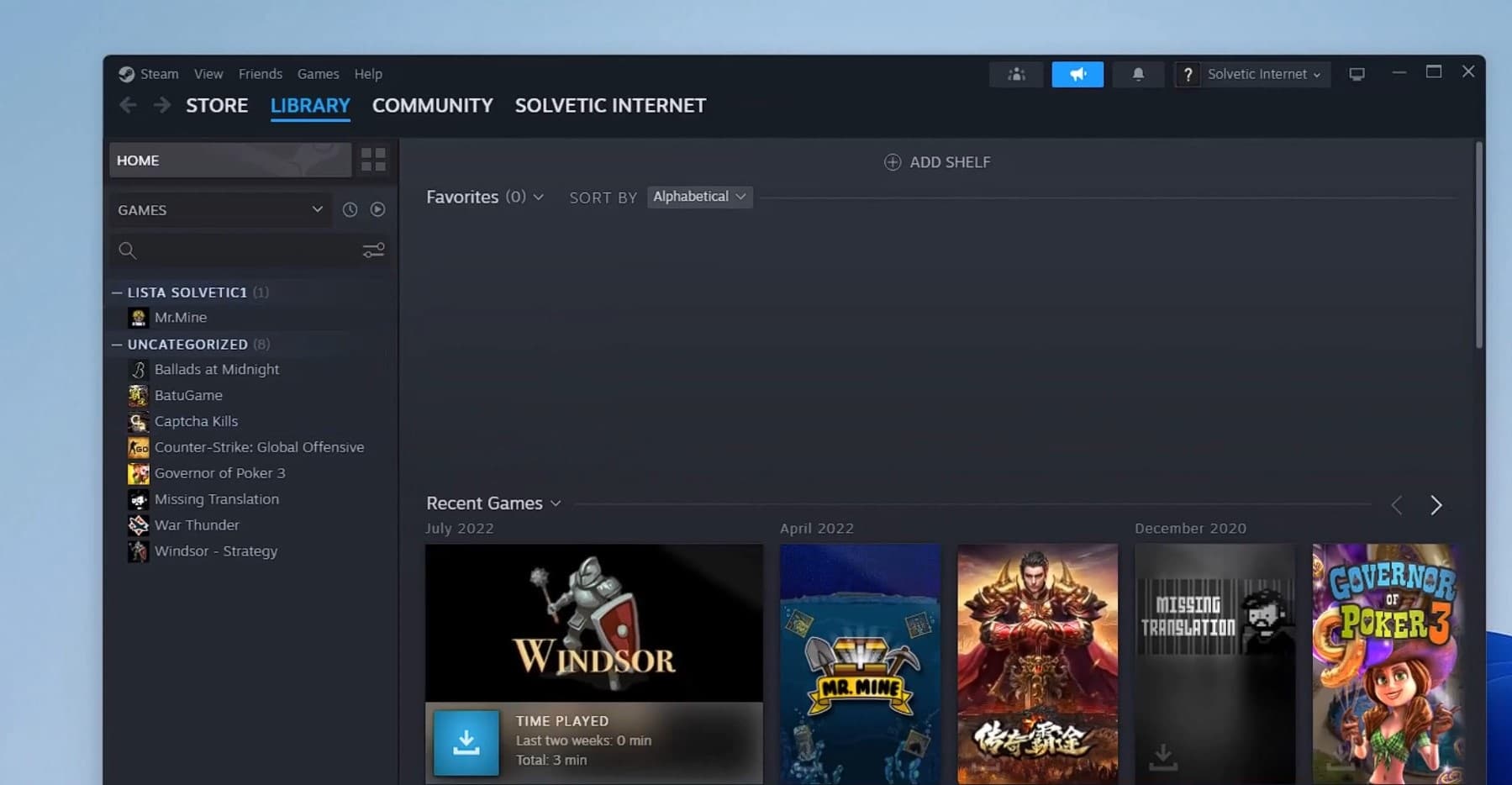Viewport: 1512px width, 785px height.
Task: Select Windsor - Strategy in the list
Action: 216,552
